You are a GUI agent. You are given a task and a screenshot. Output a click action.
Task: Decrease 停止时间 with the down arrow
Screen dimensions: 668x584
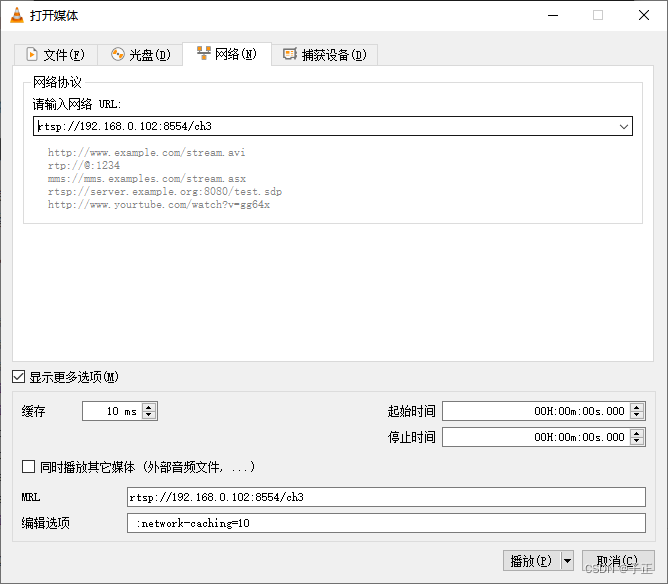(637, 441)
